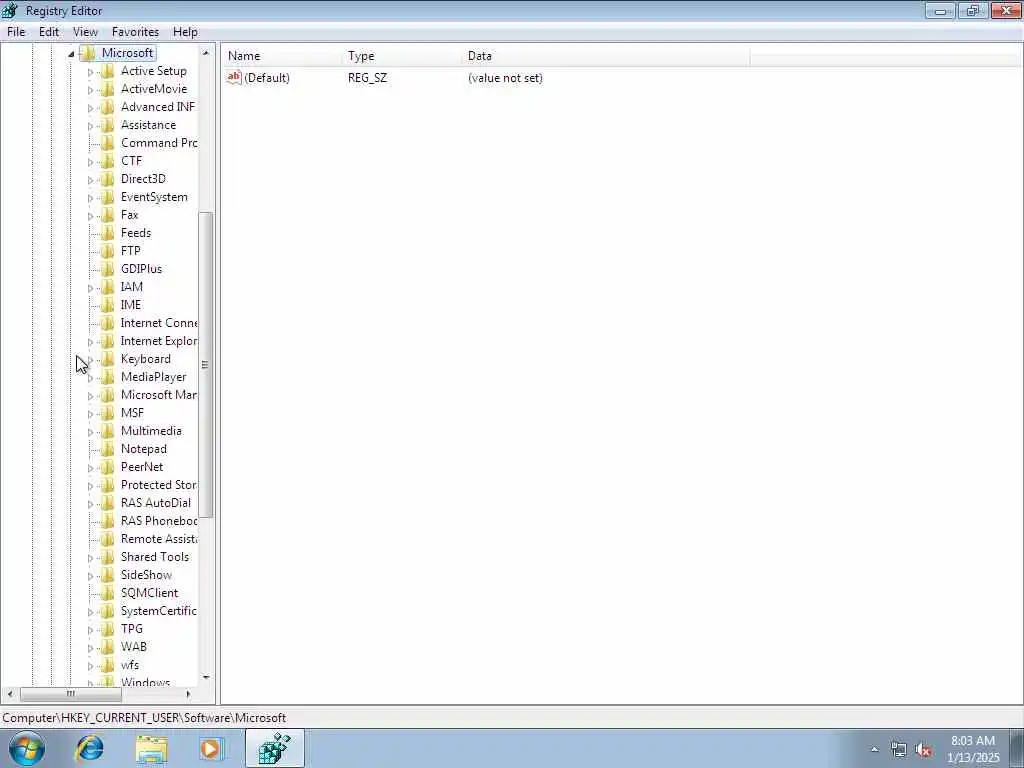Select the SystemCertificates key label
The width and height of the screenshot is (1024, 768).
pyautogui.click(x=158, y=611)
